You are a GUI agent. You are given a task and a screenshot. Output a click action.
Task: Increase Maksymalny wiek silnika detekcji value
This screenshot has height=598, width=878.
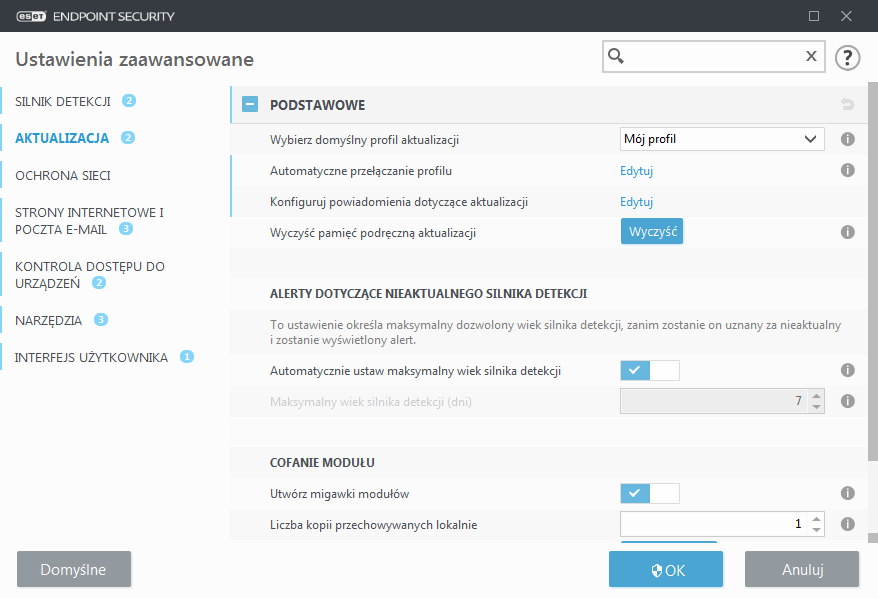tap(816, 396)
